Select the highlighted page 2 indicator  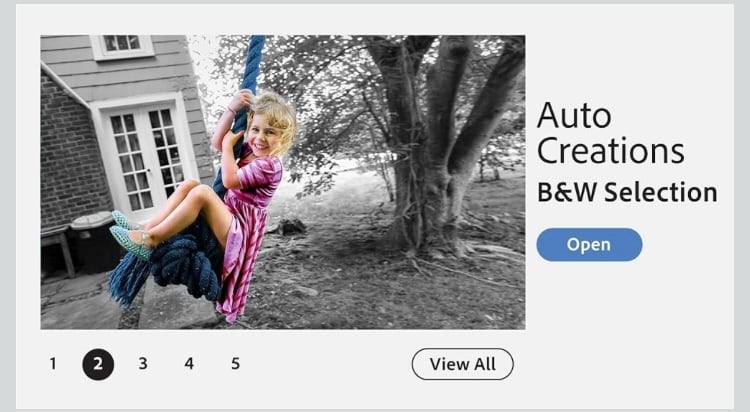pos(98,364)
